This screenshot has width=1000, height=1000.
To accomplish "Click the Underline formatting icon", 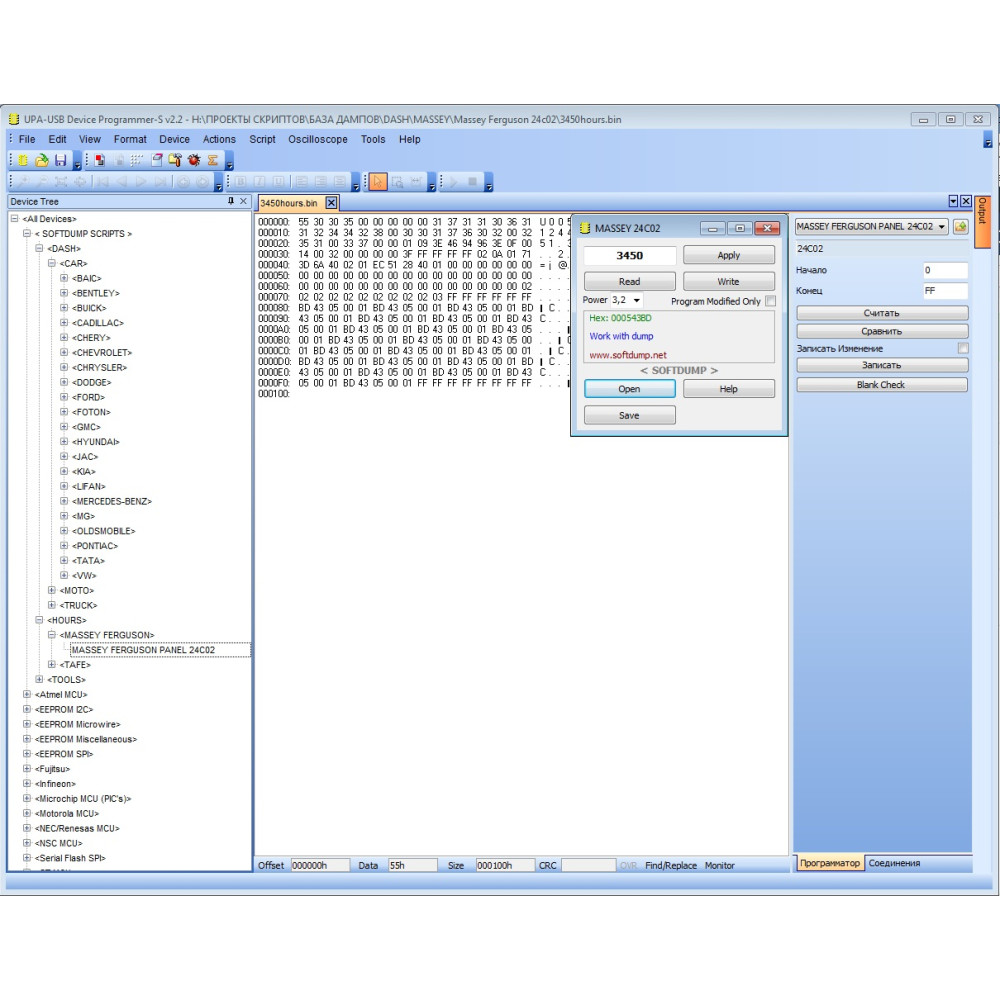I will point(278,182).
